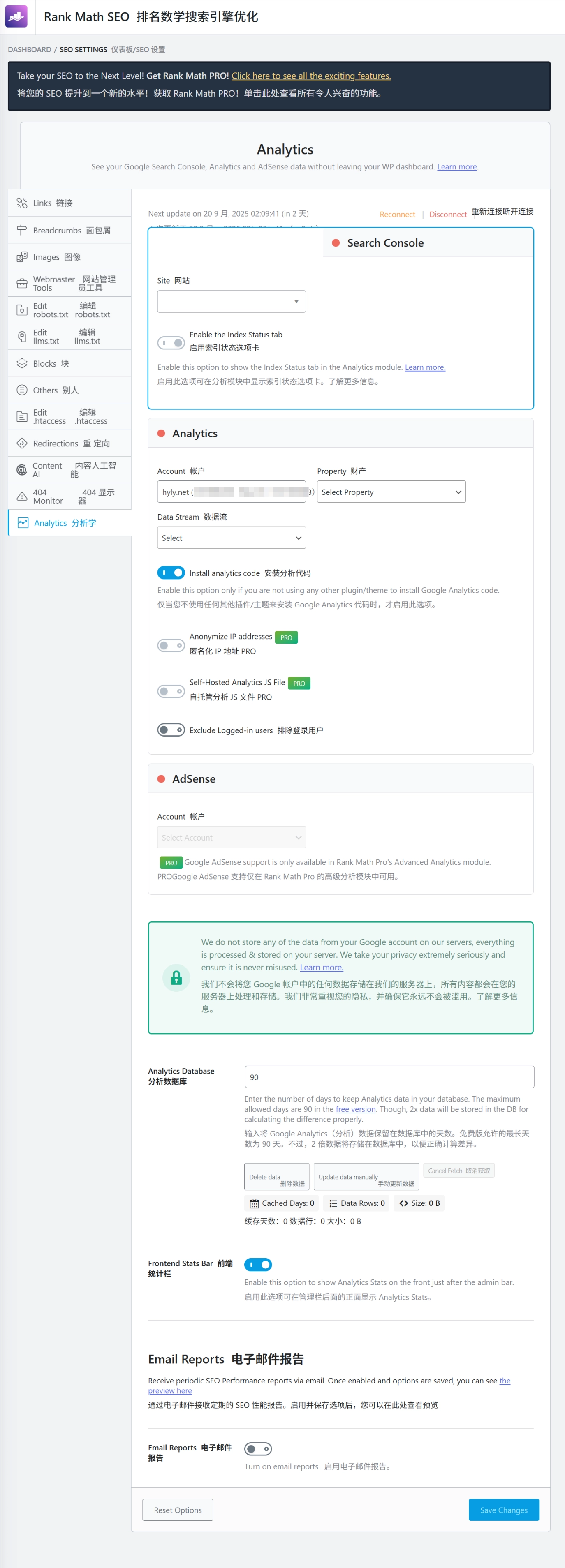Click the Cached Days calendar icon
Screen dimensions: 565x1568
pyautogui.click(x=255, y=1203)
